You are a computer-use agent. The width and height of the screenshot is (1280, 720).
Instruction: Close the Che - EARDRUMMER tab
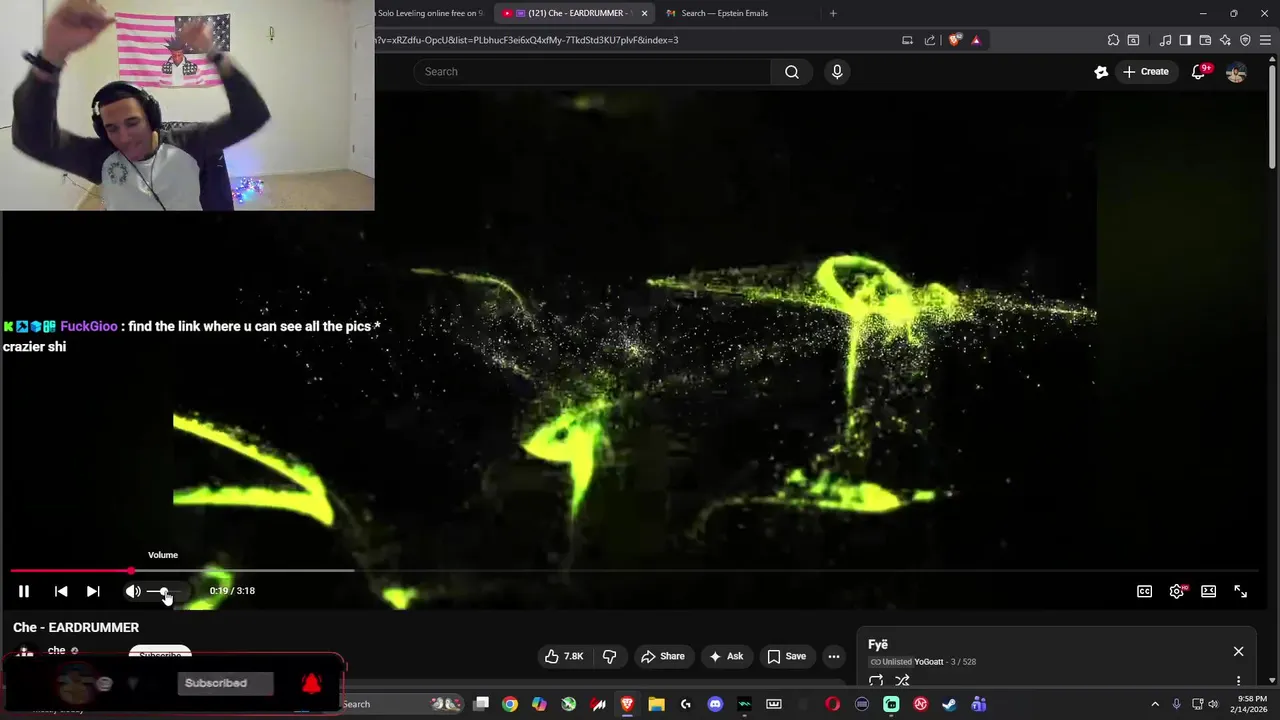(644, 13)
